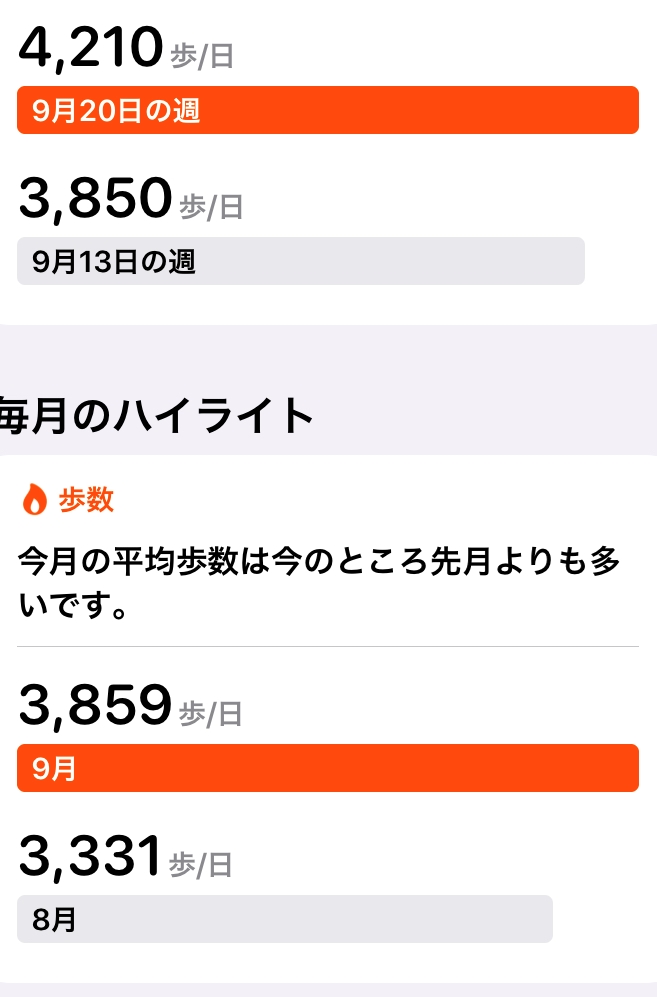The image size is (657, 997).
Task: Open the 毎月のハイライト section heading
Action: coord(156,415)
